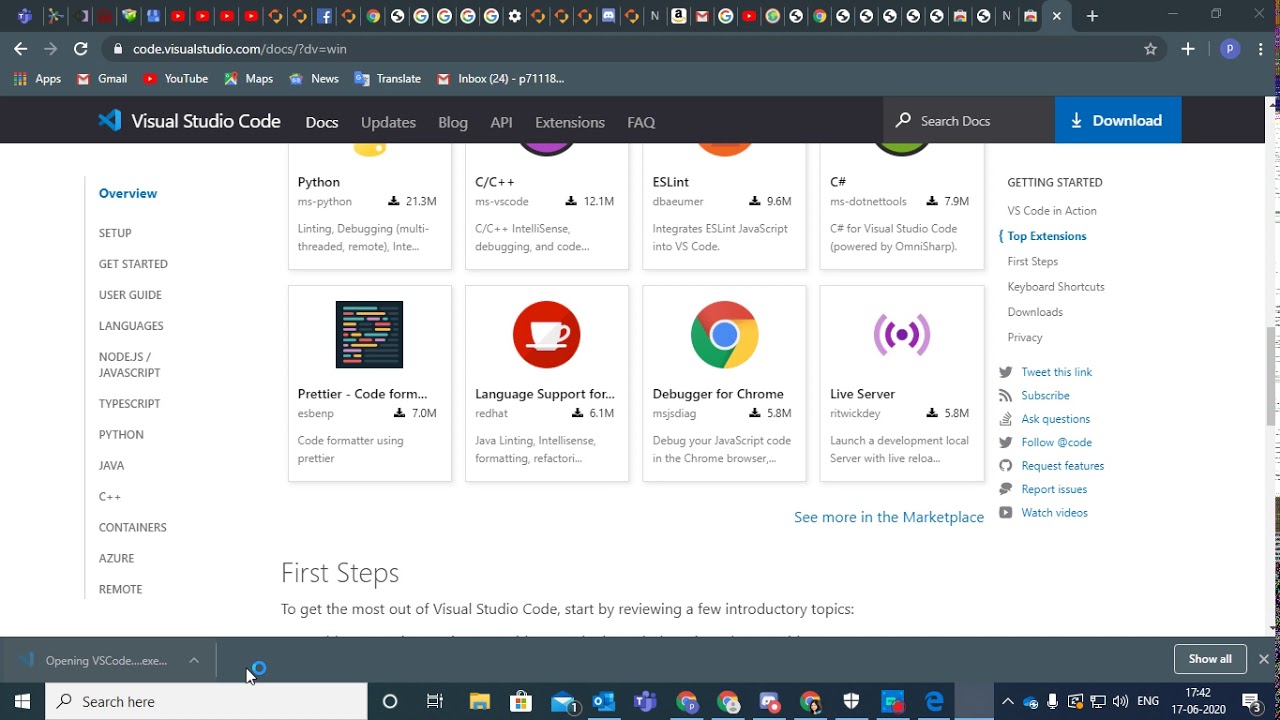This screenshot has height=720, width=1280.
Task: Open the Updates navigation item
Action: 388,122
